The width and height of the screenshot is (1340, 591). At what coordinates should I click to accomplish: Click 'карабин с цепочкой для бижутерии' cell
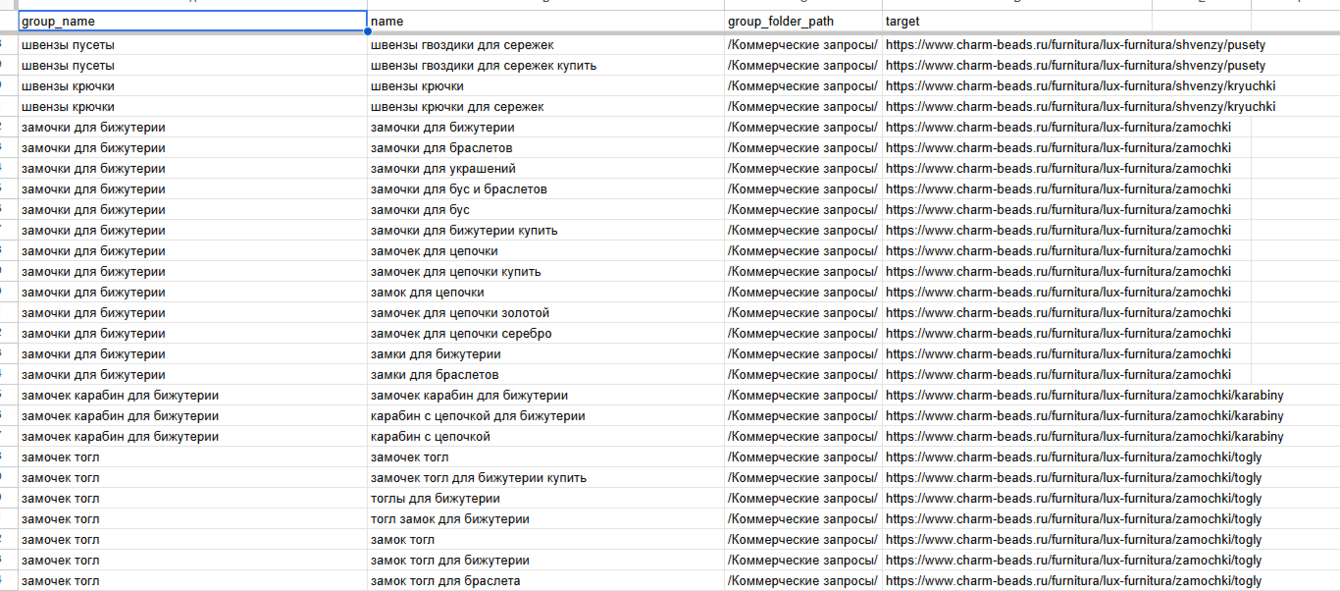tap(546, 416)
